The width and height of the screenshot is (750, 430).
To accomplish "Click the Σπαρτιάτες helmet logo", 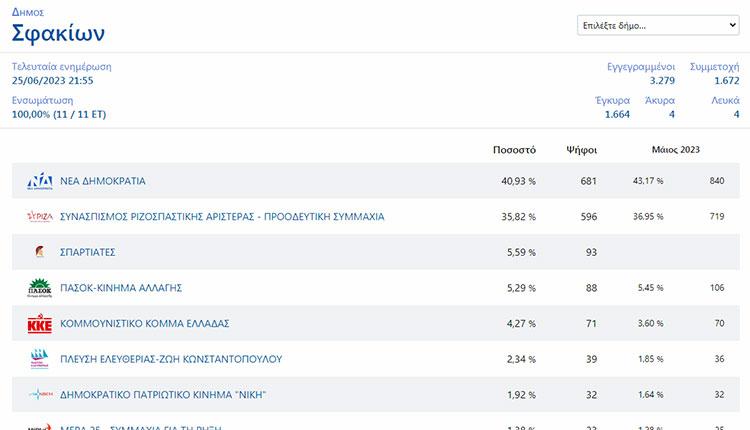I will click(x=39, y=252).
